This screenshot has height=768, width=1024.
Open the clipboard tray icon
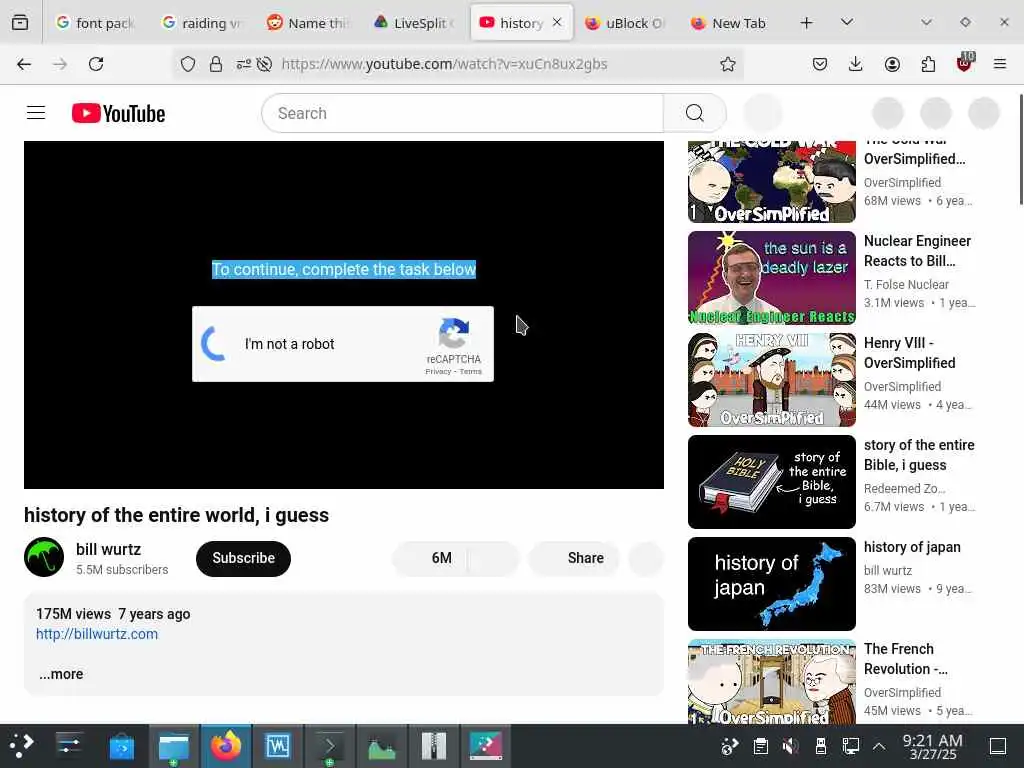tap(760, 746)
